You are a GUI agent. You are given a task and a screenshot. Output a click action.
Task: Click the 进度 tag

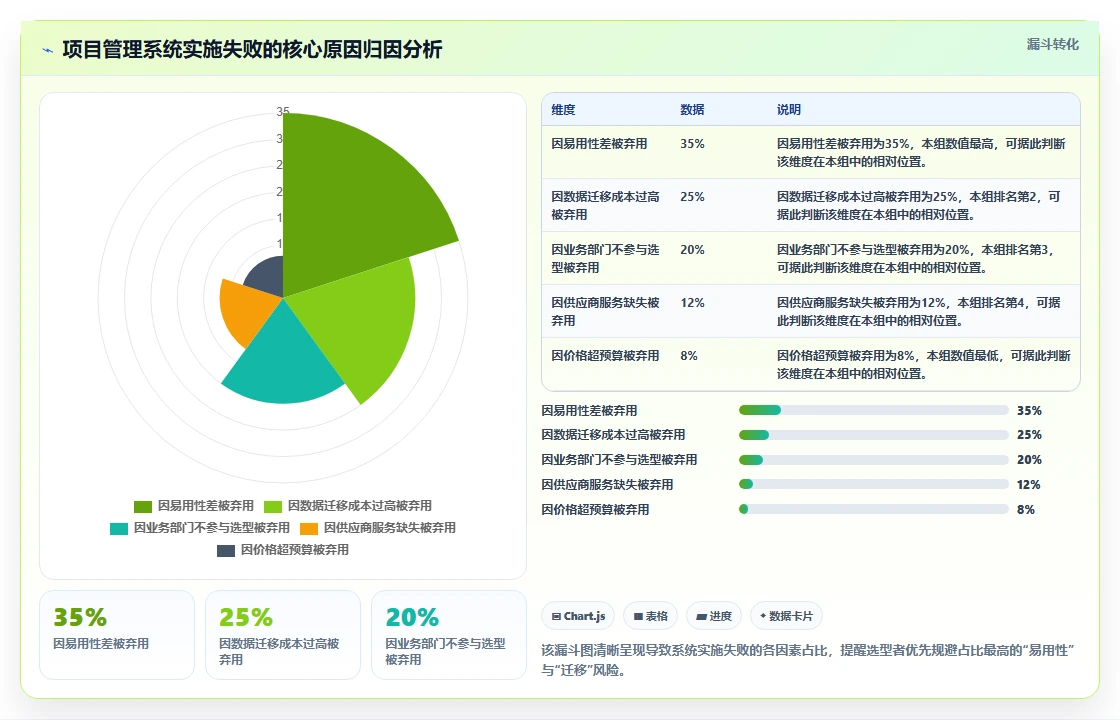click(714, 616)
